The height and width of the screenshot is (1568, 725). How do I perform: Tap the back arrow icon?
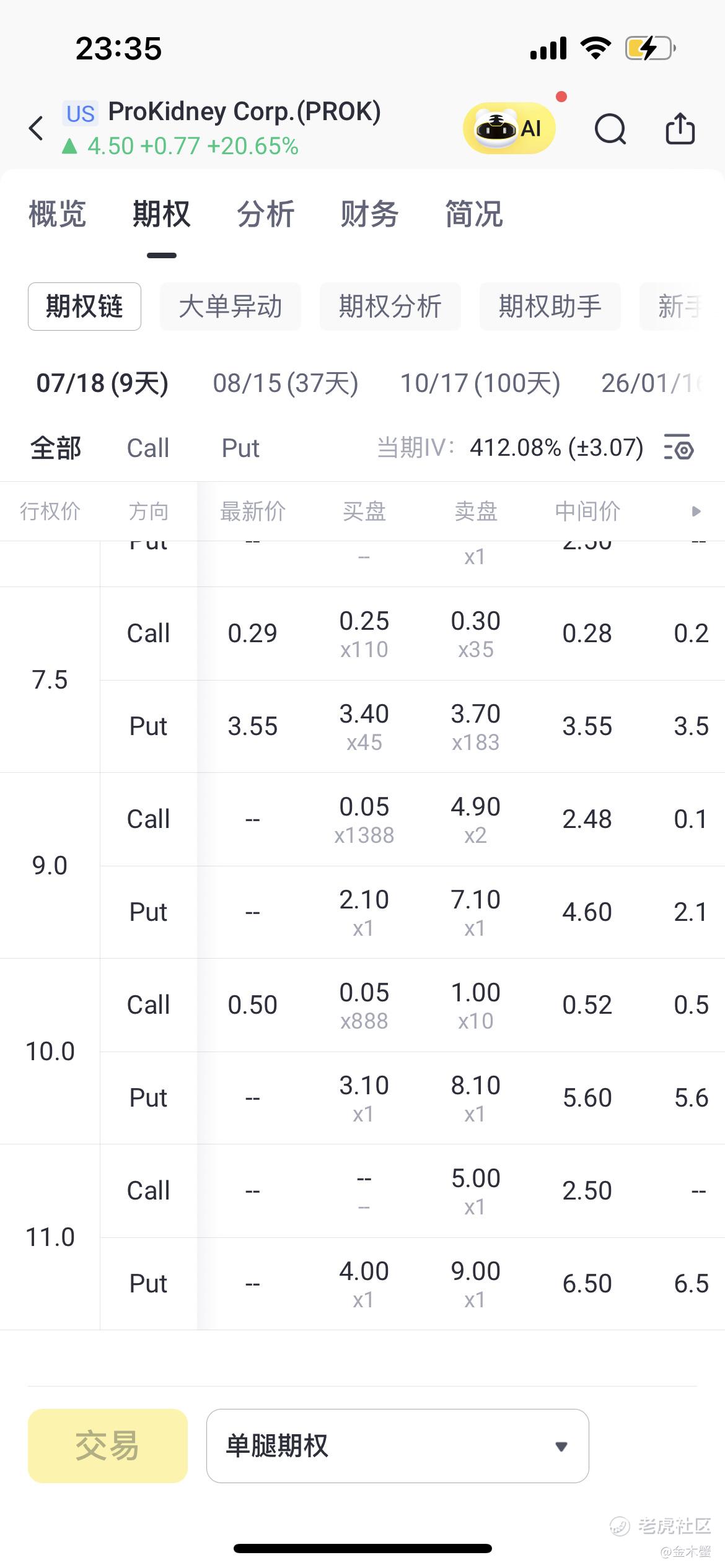click(37, 128)
